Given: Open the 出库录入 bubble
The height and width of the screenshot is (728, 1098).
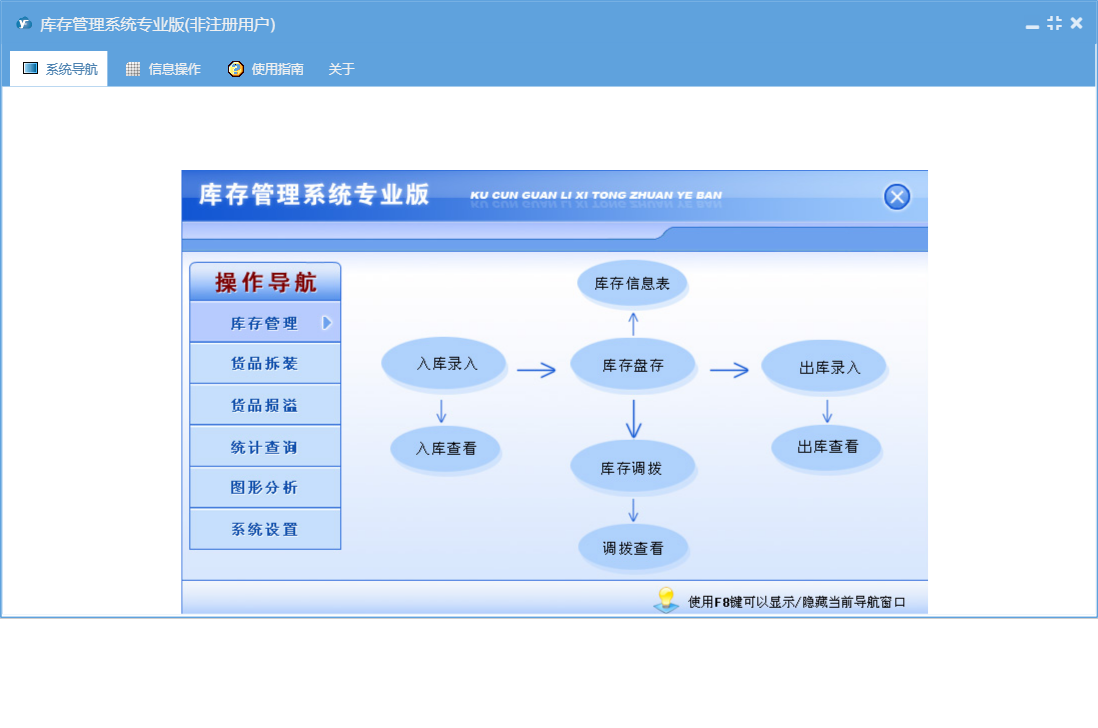Looking at the screenshot, I should (x=824, y=367).
